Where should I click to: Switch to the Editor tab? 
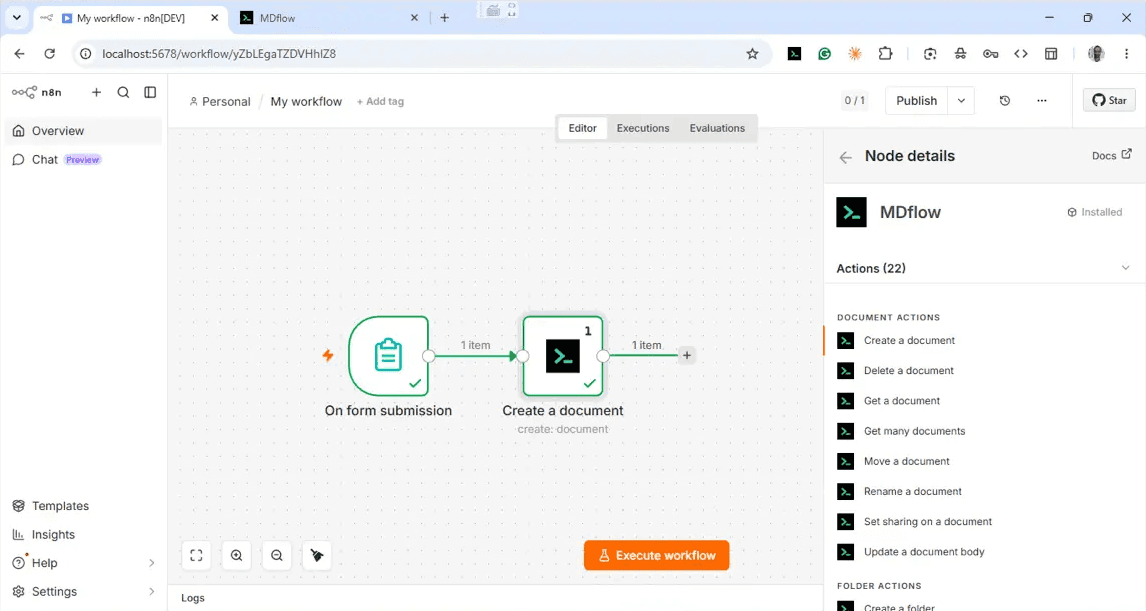pyautogui.click(x=583, y=128)
